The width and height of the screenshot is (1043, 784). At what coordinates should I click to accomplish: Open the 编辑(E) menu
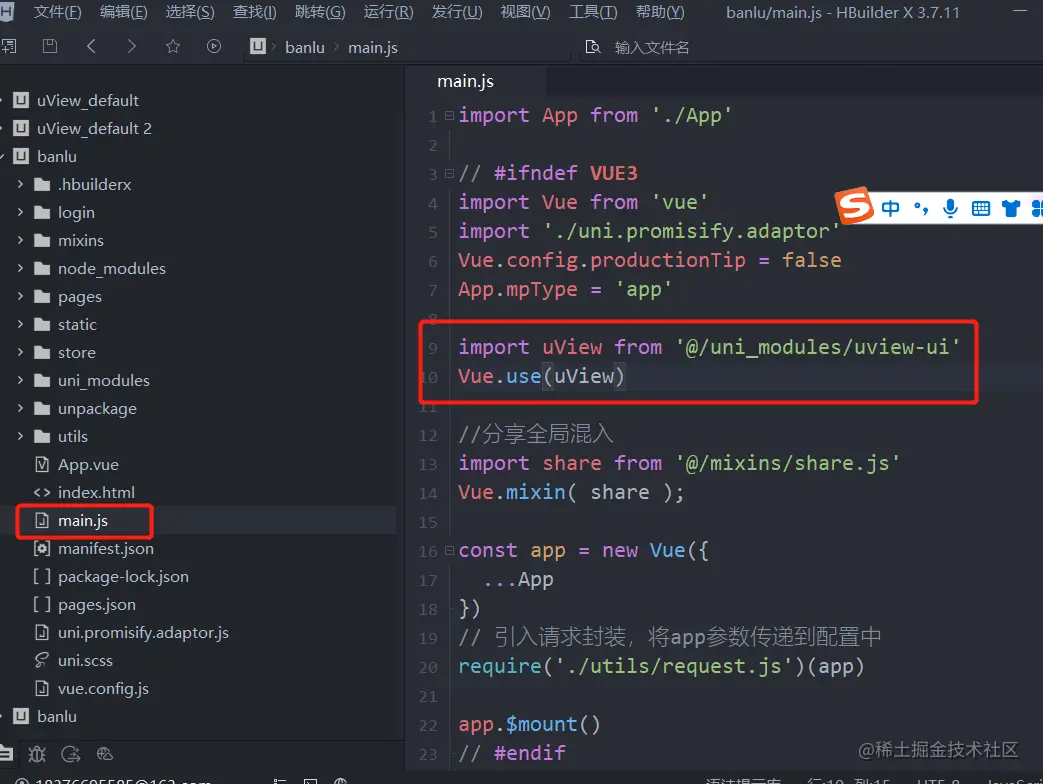pos(124,12)
